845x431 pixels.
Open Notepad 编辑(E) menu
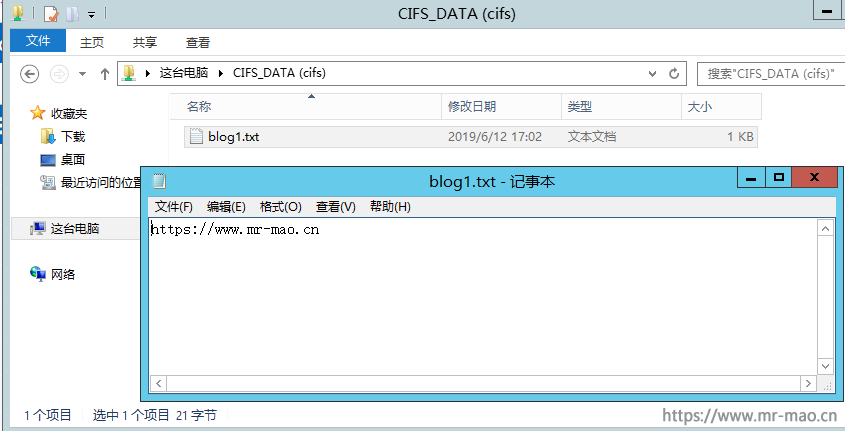(x=226, y=207)
